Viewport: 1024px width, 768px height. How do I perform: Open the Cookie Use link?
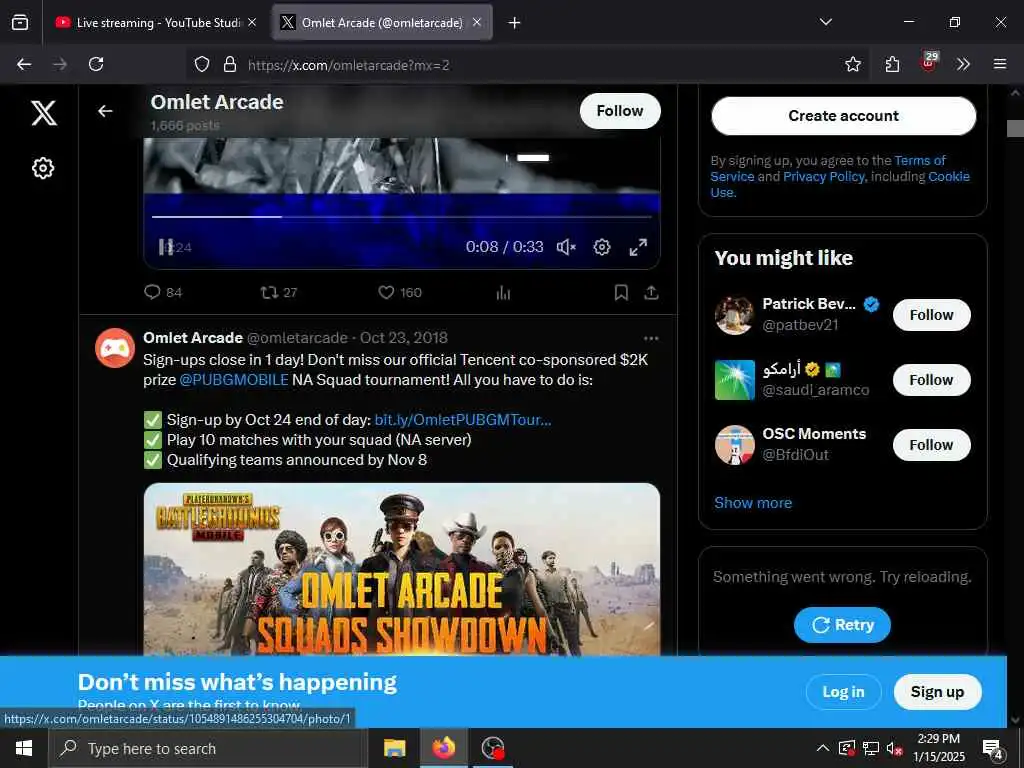[x=948, y=176]
